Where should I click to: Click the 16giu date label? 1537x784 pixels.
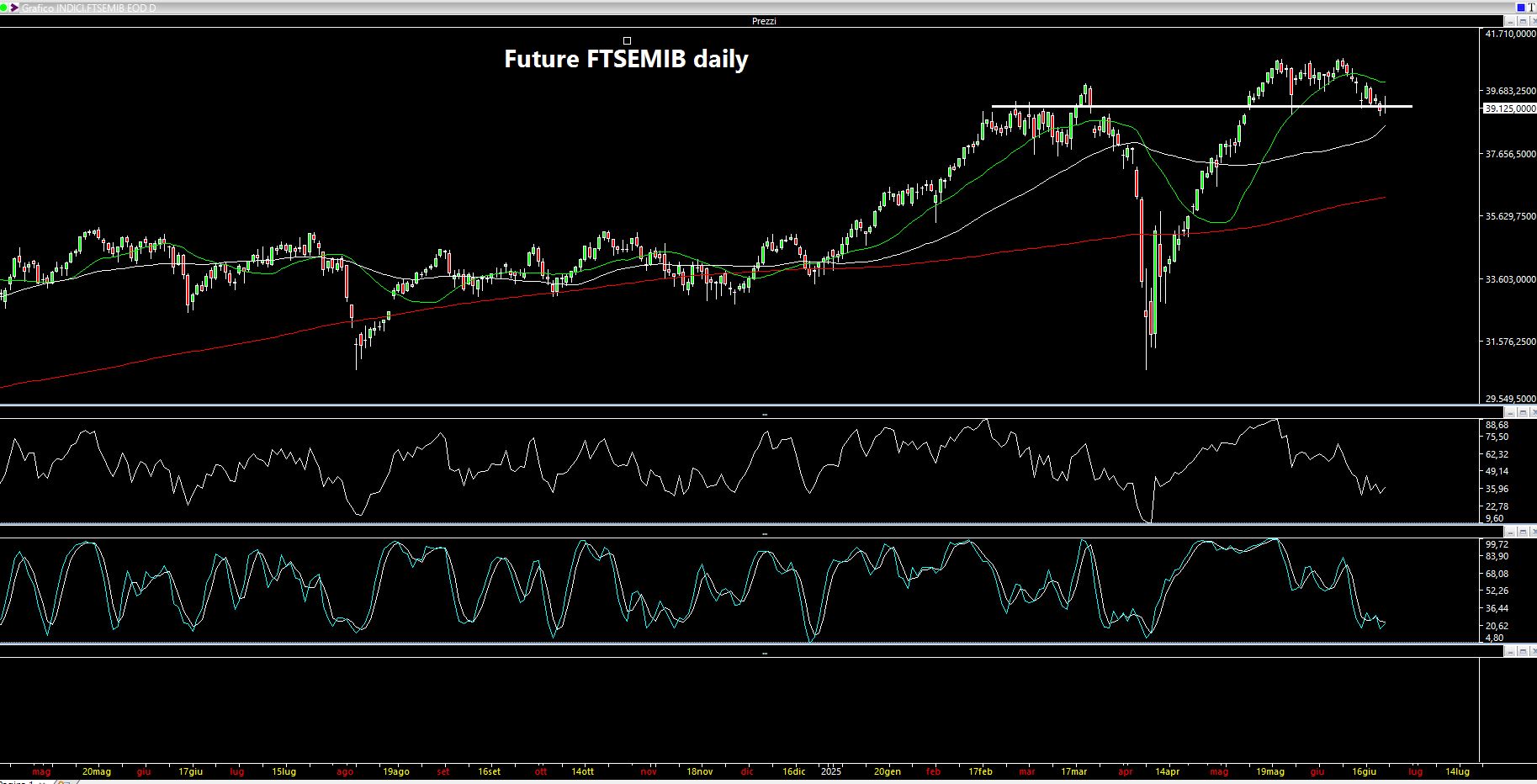pos(1364,771)
